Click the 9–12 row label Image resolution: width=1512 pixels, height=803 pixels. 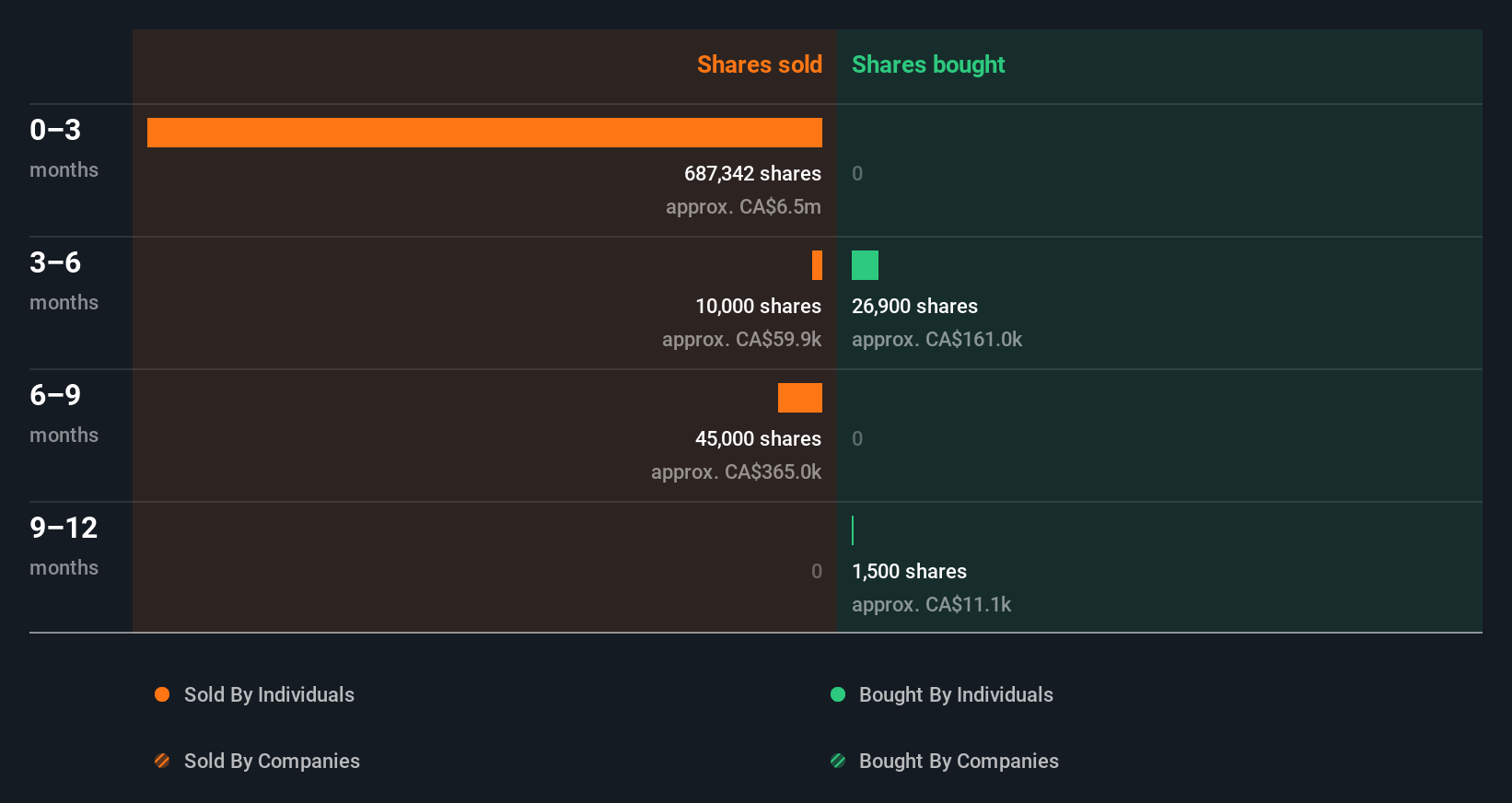click(x=64, y=528)
